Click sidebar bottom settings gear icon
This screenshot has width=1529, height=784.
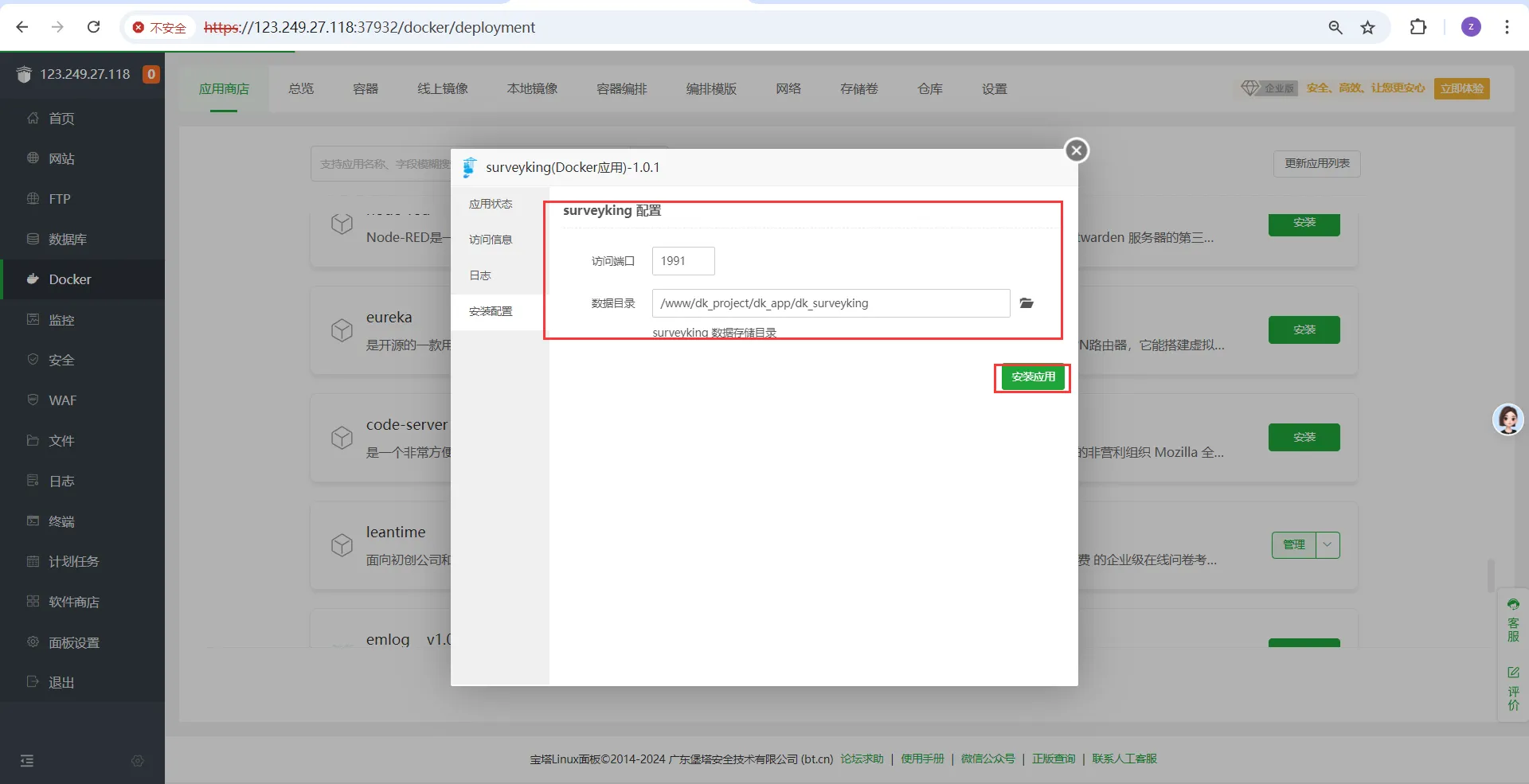[x=137, y=761]
